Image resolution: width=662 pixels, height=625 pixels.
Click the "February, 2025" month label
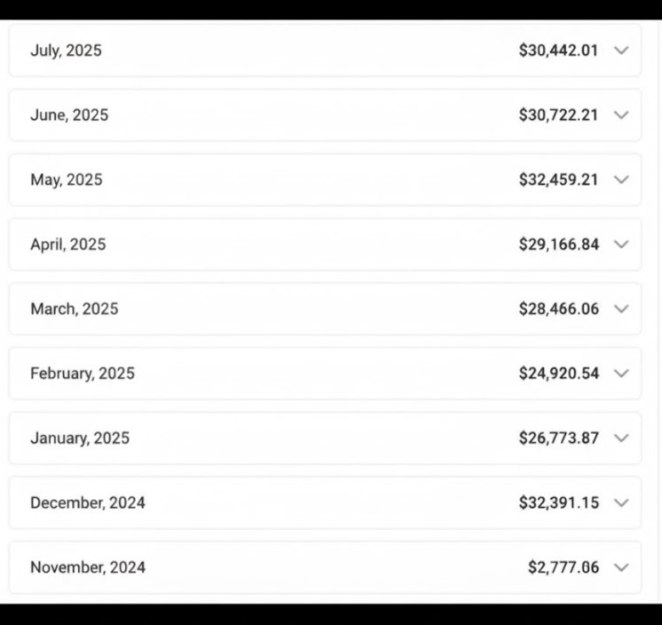pyautogui.click(x=82, y=373)
